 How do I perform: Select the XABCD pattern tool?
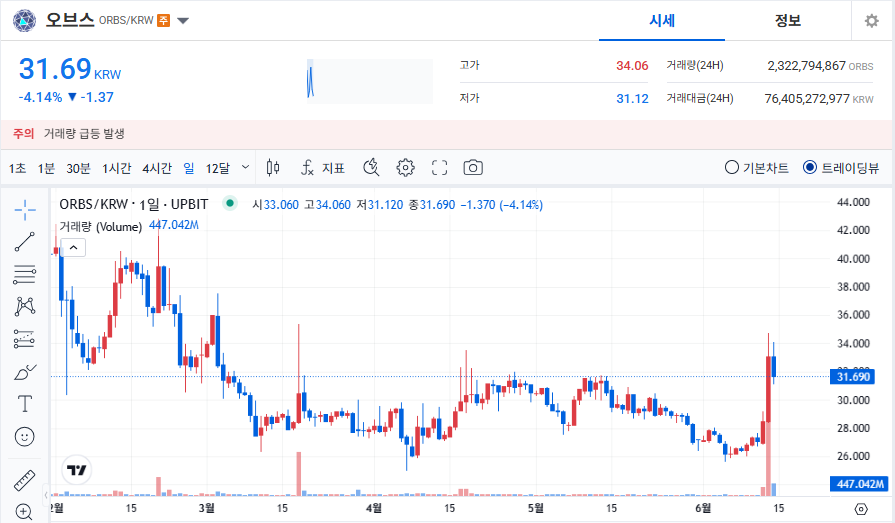pos(25,307)
